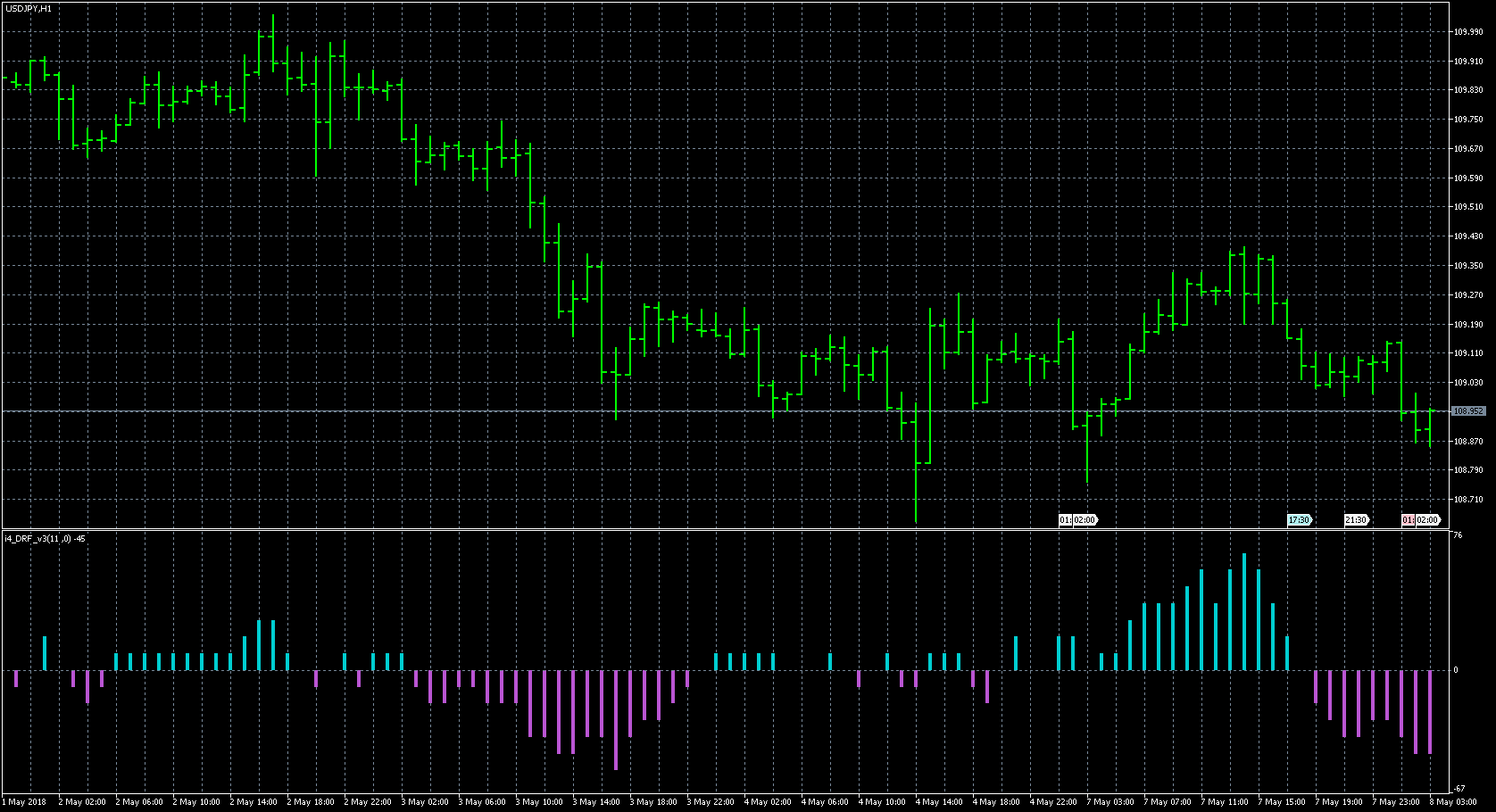Click time axis label 2 May 22:00

click(x=368, y=802)
